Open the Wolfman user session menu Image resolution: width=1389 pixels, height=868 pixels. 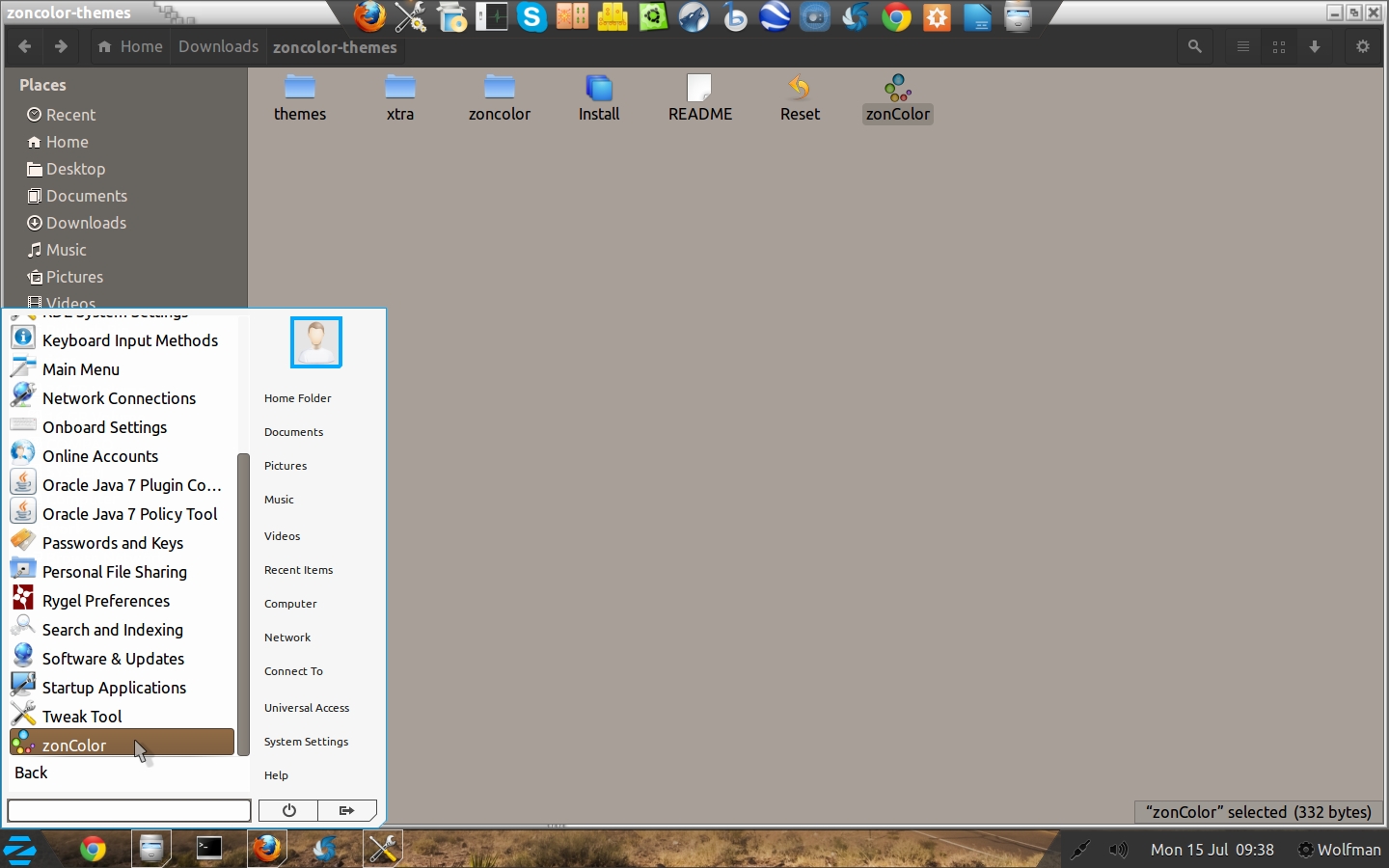coord(1339,850)
